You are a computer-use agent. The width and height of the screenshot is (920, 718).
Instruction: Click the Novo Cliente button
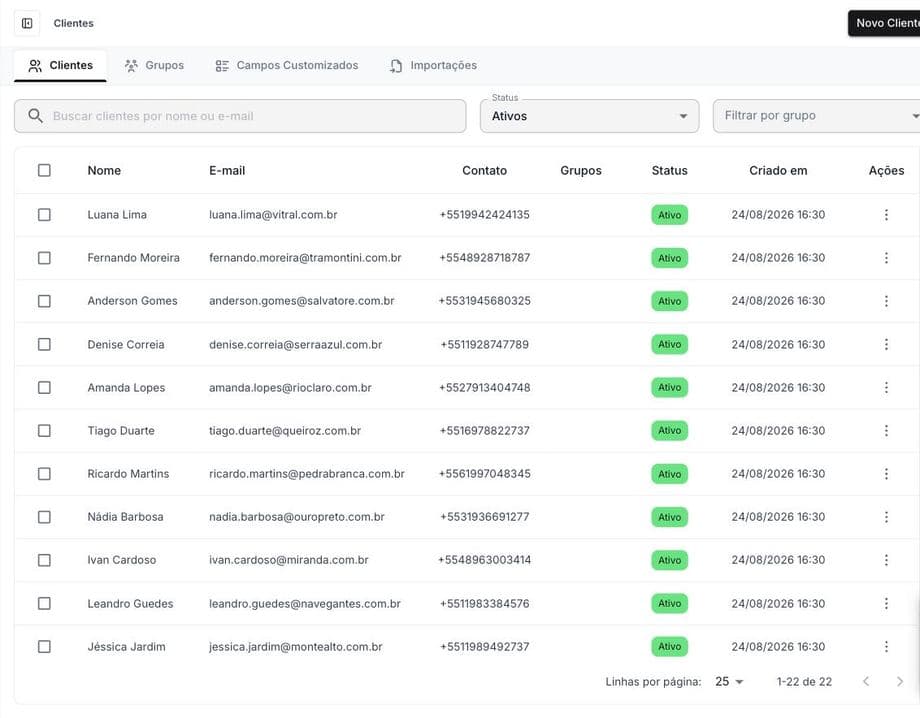pyautogui.click(x=884, y=23)
